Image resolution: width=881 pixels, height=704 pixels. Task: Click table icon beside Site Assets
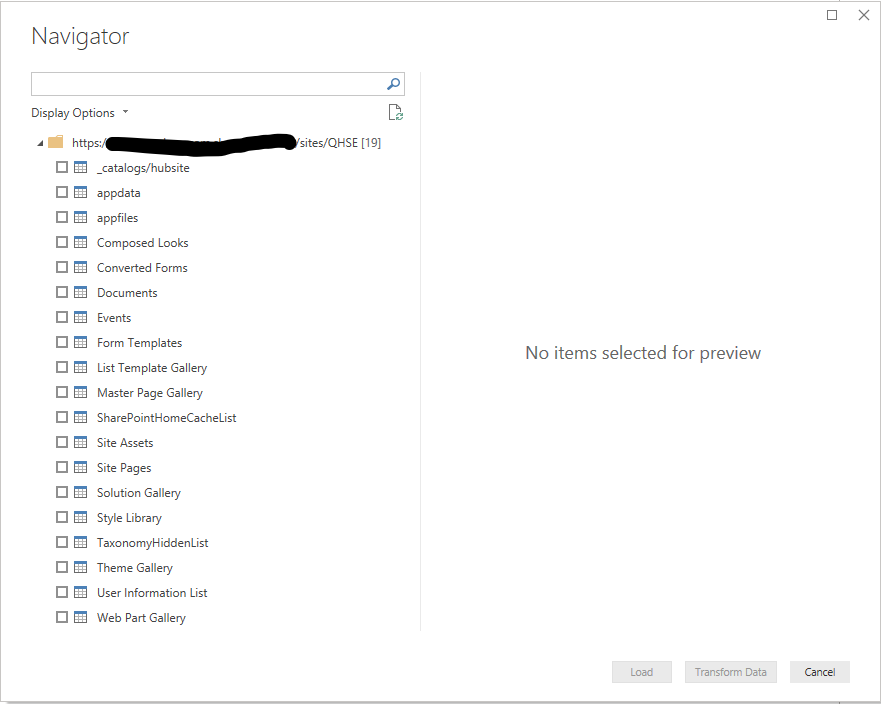tap(81, 442)
